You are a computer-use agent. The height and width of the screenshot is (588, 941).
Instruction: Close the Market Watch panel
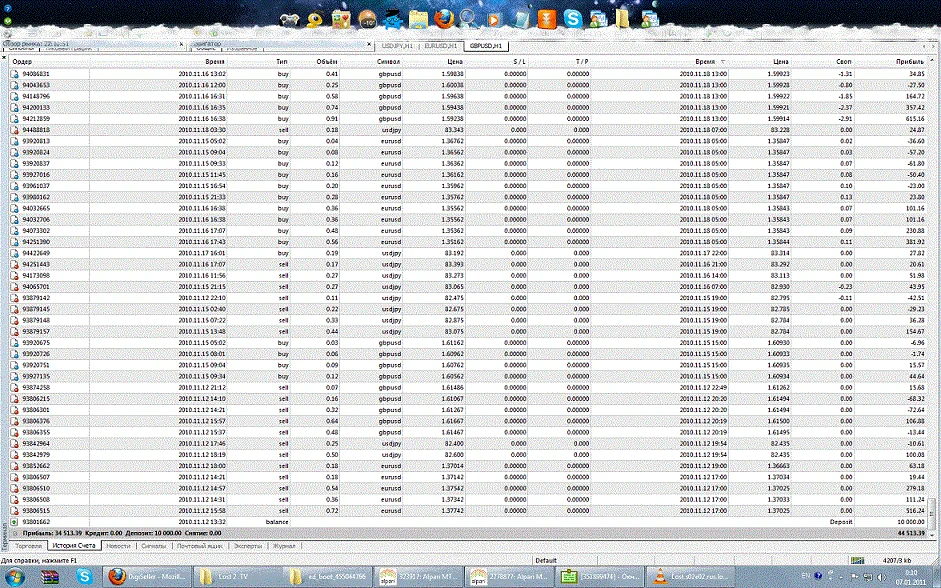(x=181, y=44)
